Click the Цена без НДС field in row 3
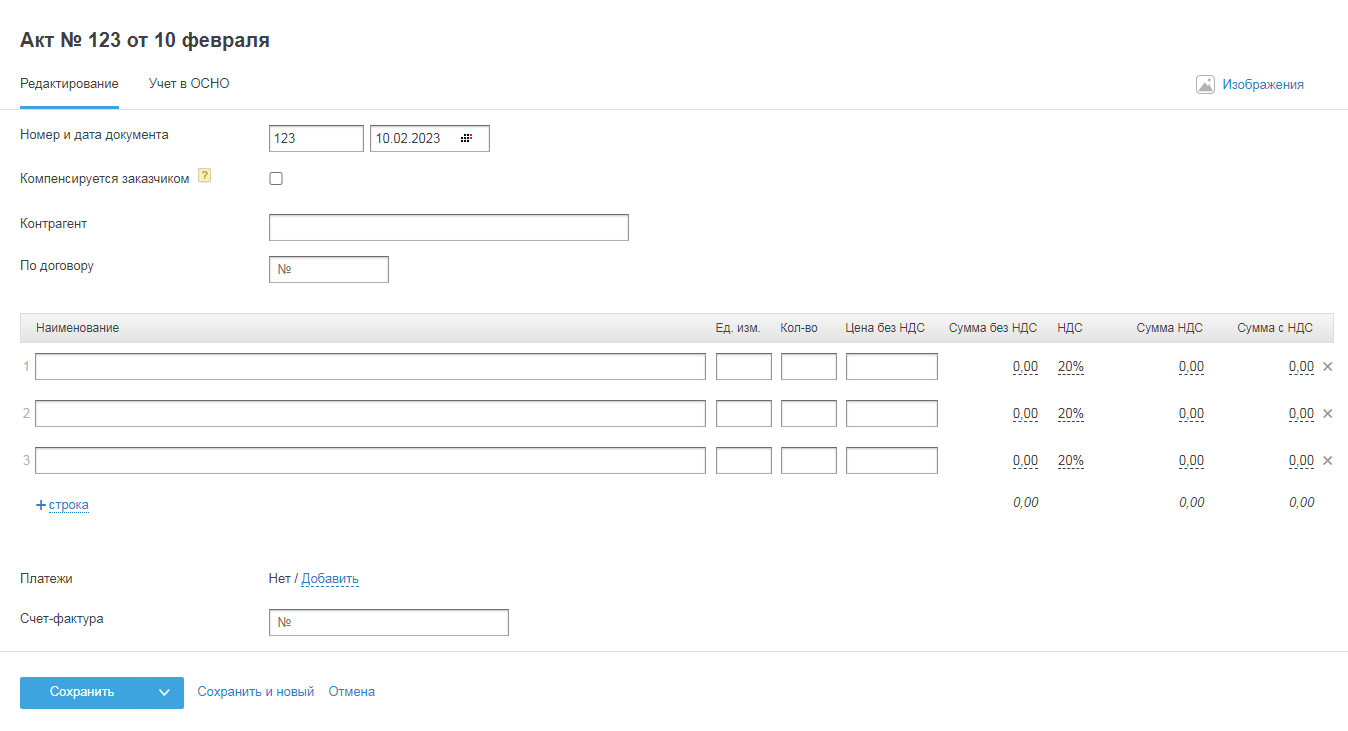1348x731 pixels. click(892, 461)
